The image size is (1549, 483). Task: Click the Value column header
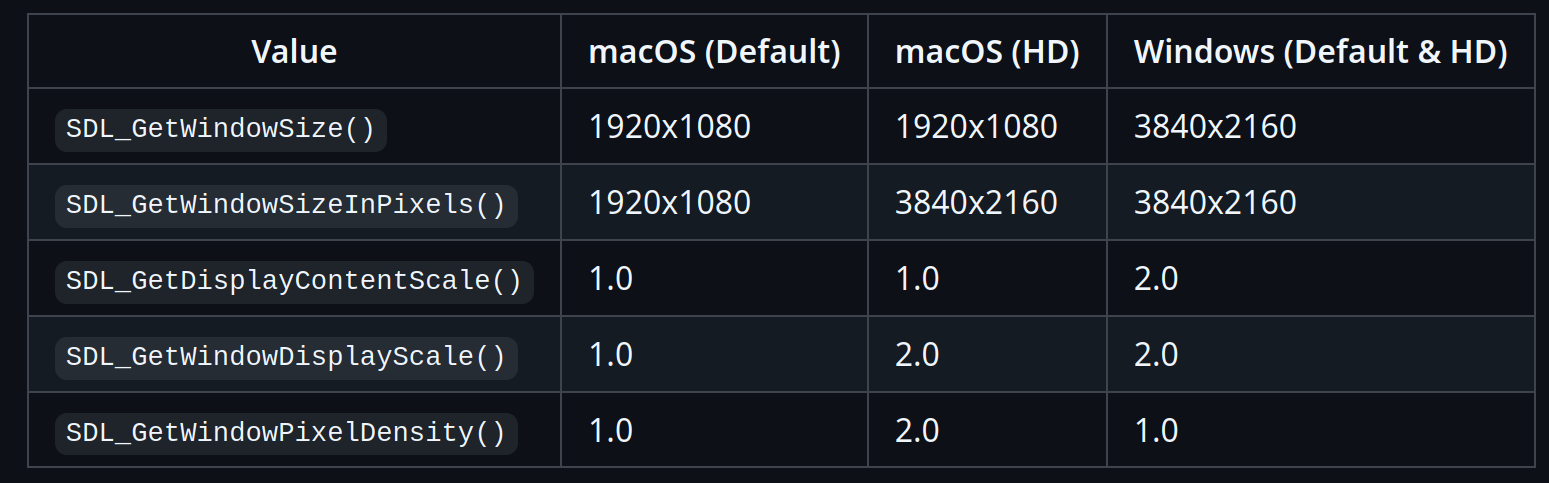coord(294,52)
